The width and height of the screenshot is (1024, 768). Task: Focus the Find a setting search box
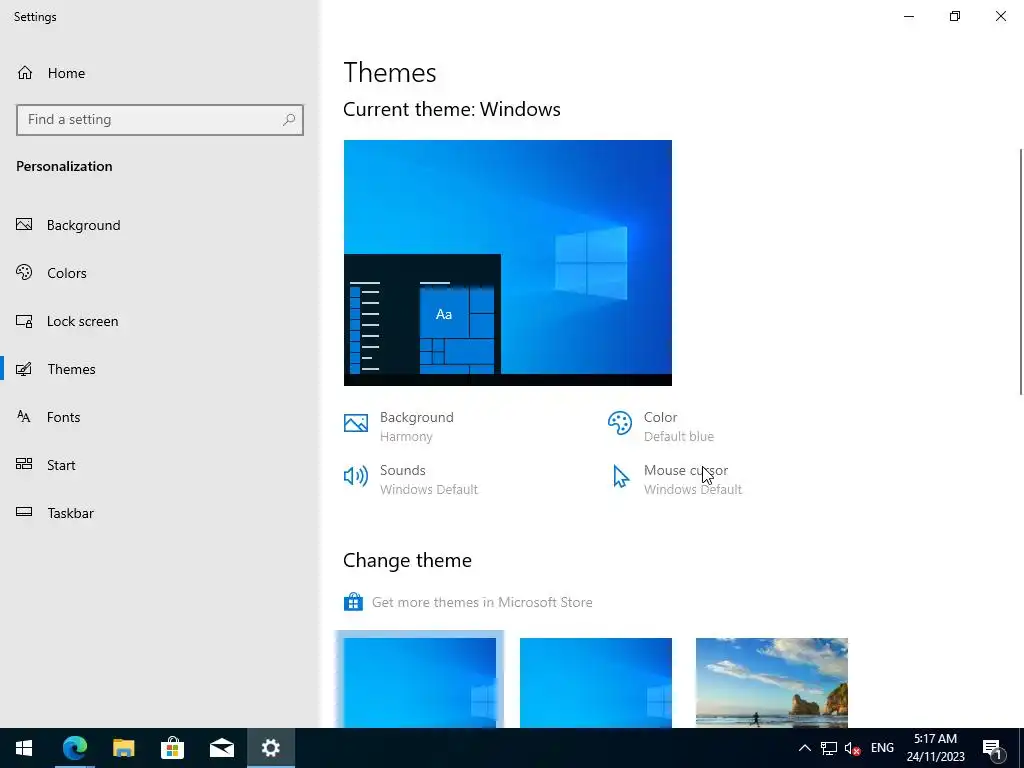(160, 120)
